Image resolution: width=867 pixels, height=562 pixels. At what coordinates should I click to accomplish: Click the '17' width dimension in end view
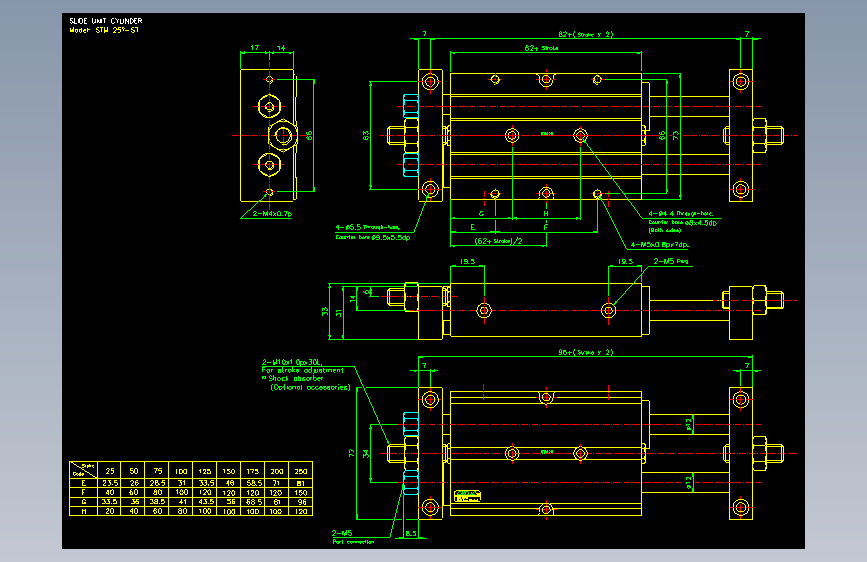click(254, 48)
